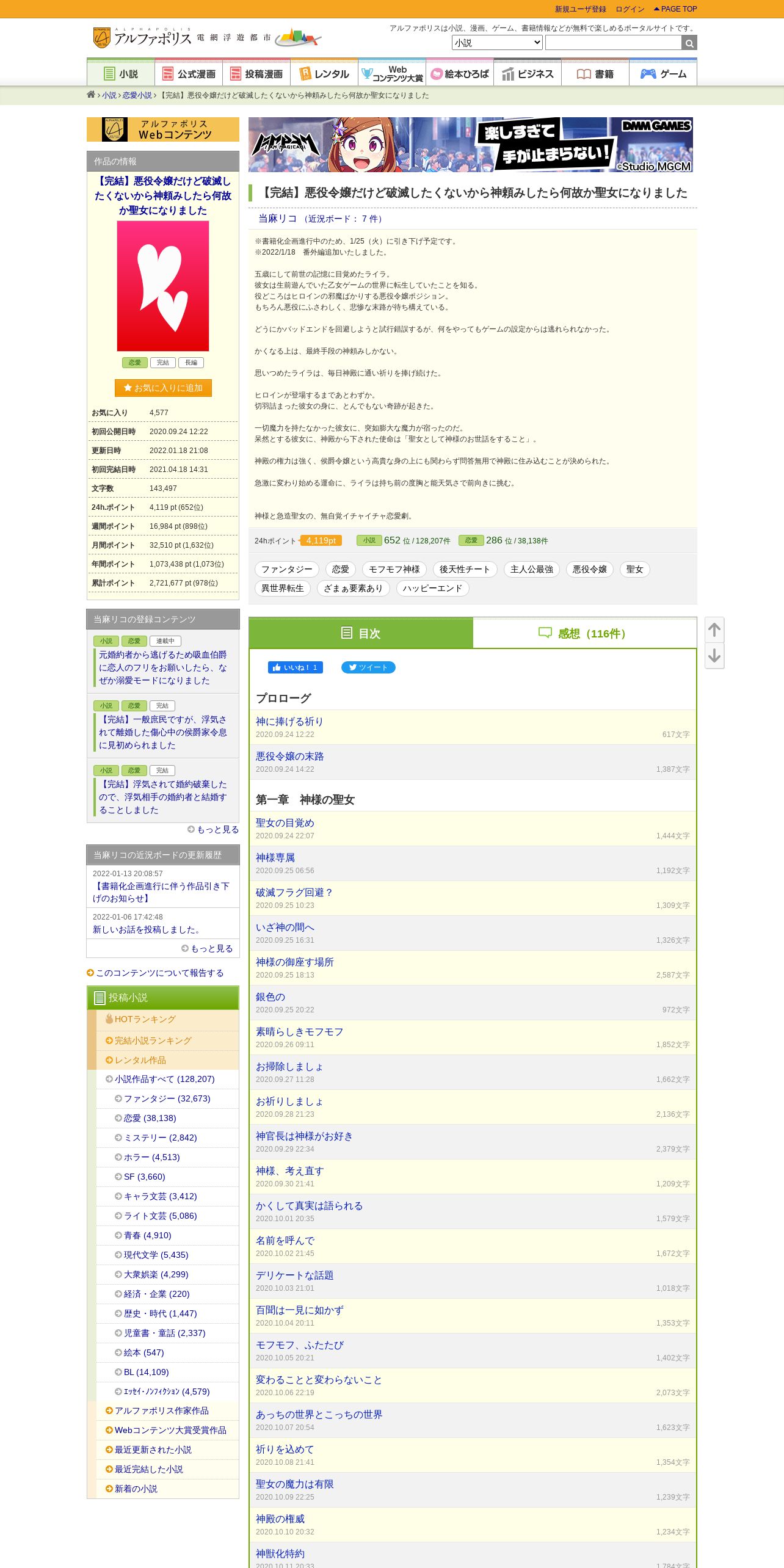Jump to PAGE TOP link
The height and width of the screenshot is (1568, 784).
[x=675, y=9]
